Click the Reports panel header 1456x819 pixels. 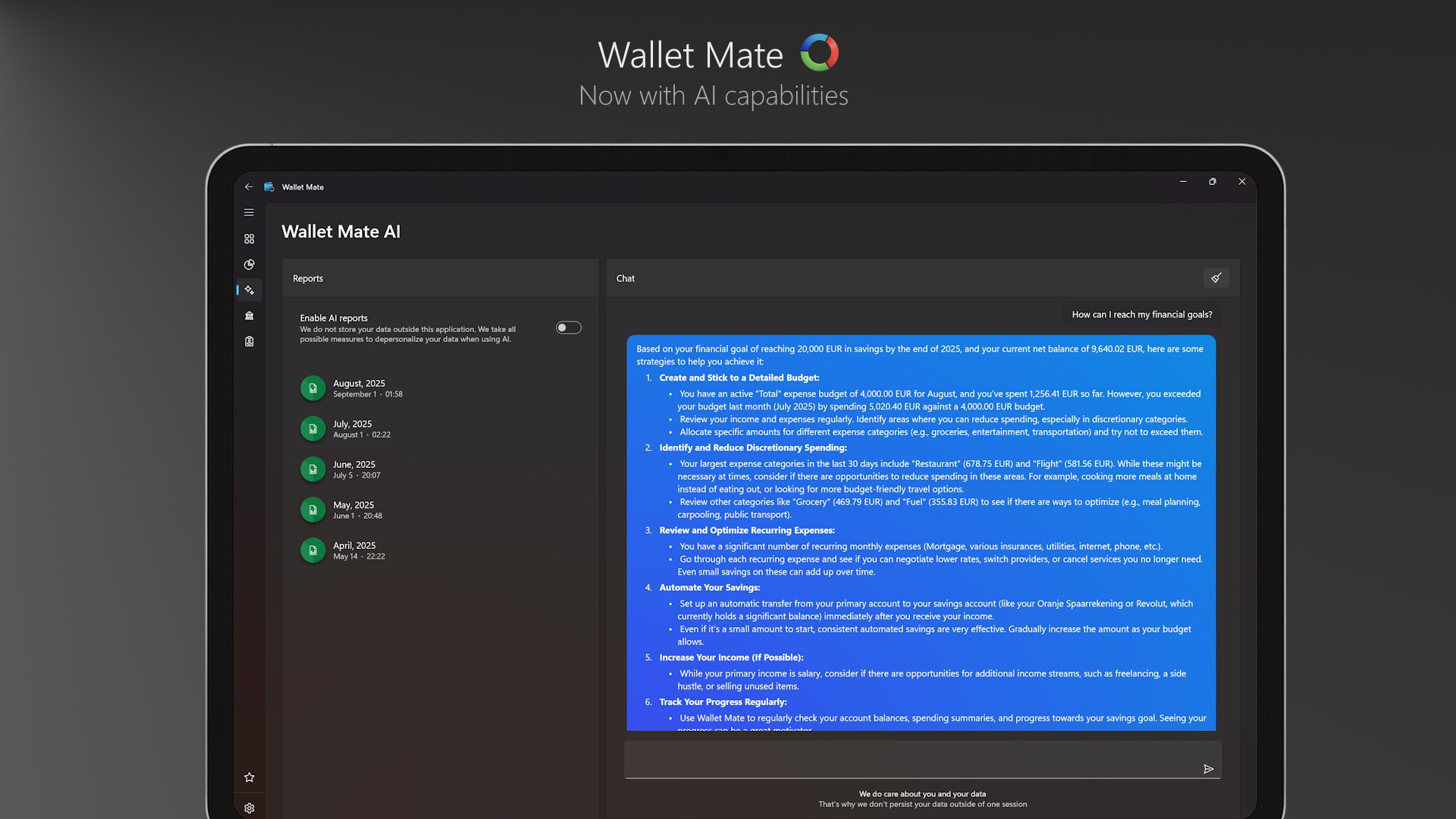[x=308, y=278]
